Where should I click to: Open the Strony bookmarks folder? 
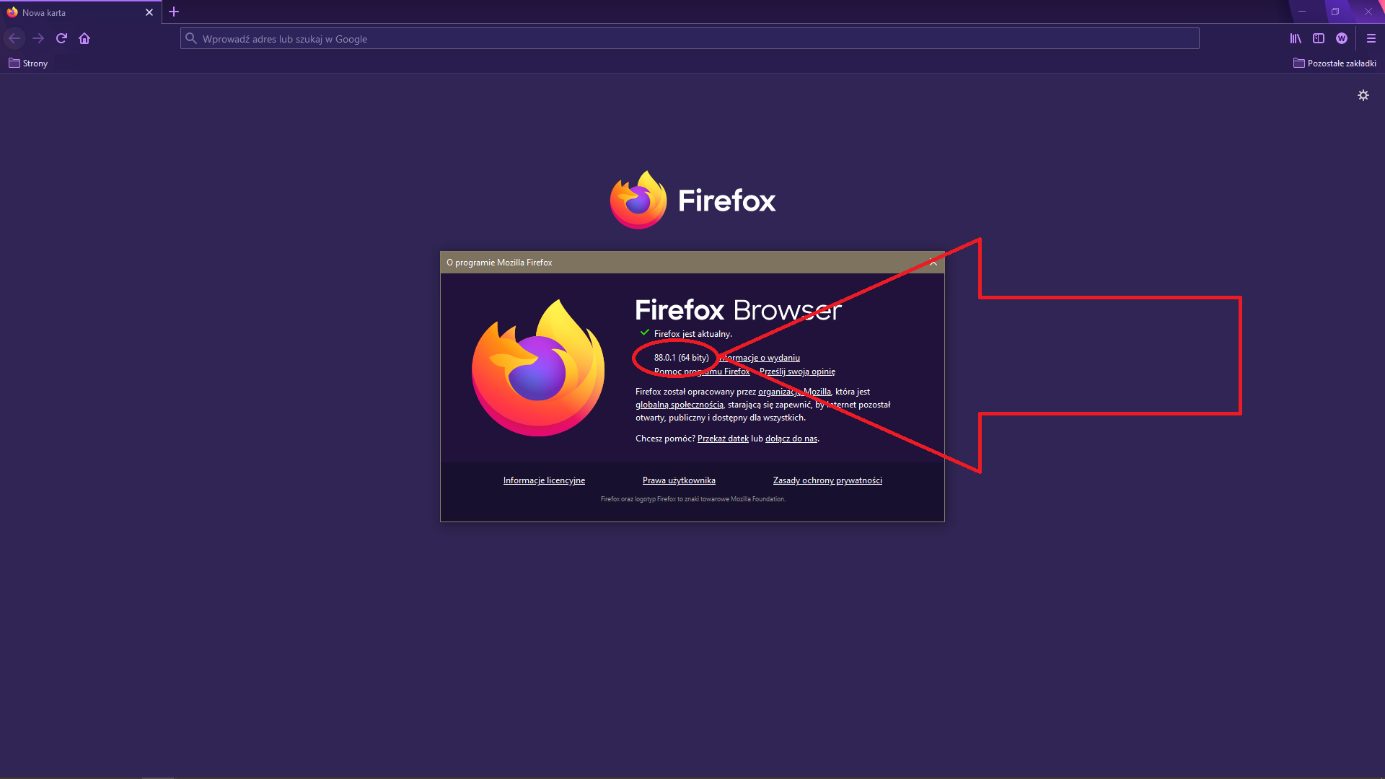[28, 63]
